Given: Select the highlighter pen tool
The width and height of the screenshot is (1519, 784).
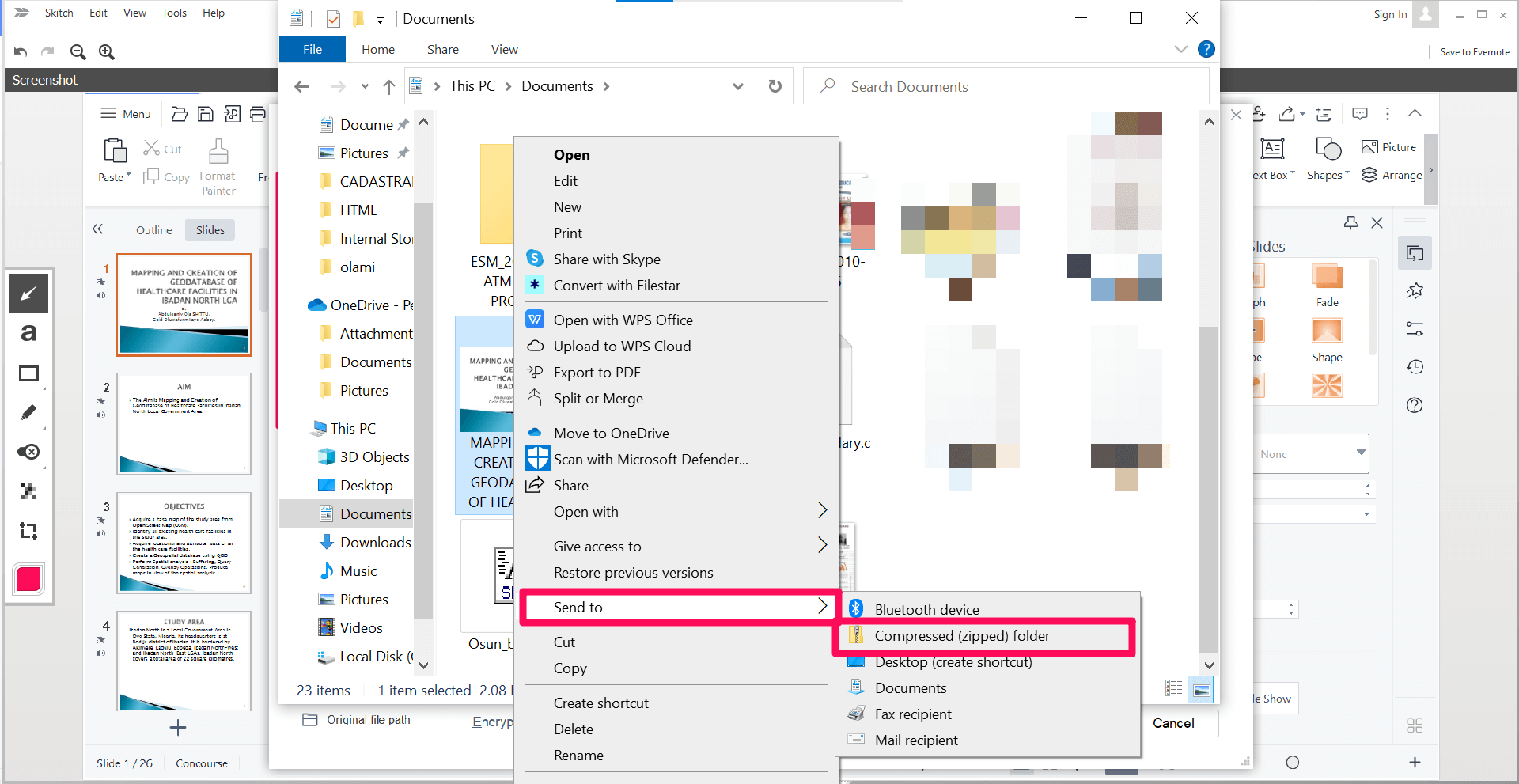Looking at the screenshot, I should tap(28, 412).
